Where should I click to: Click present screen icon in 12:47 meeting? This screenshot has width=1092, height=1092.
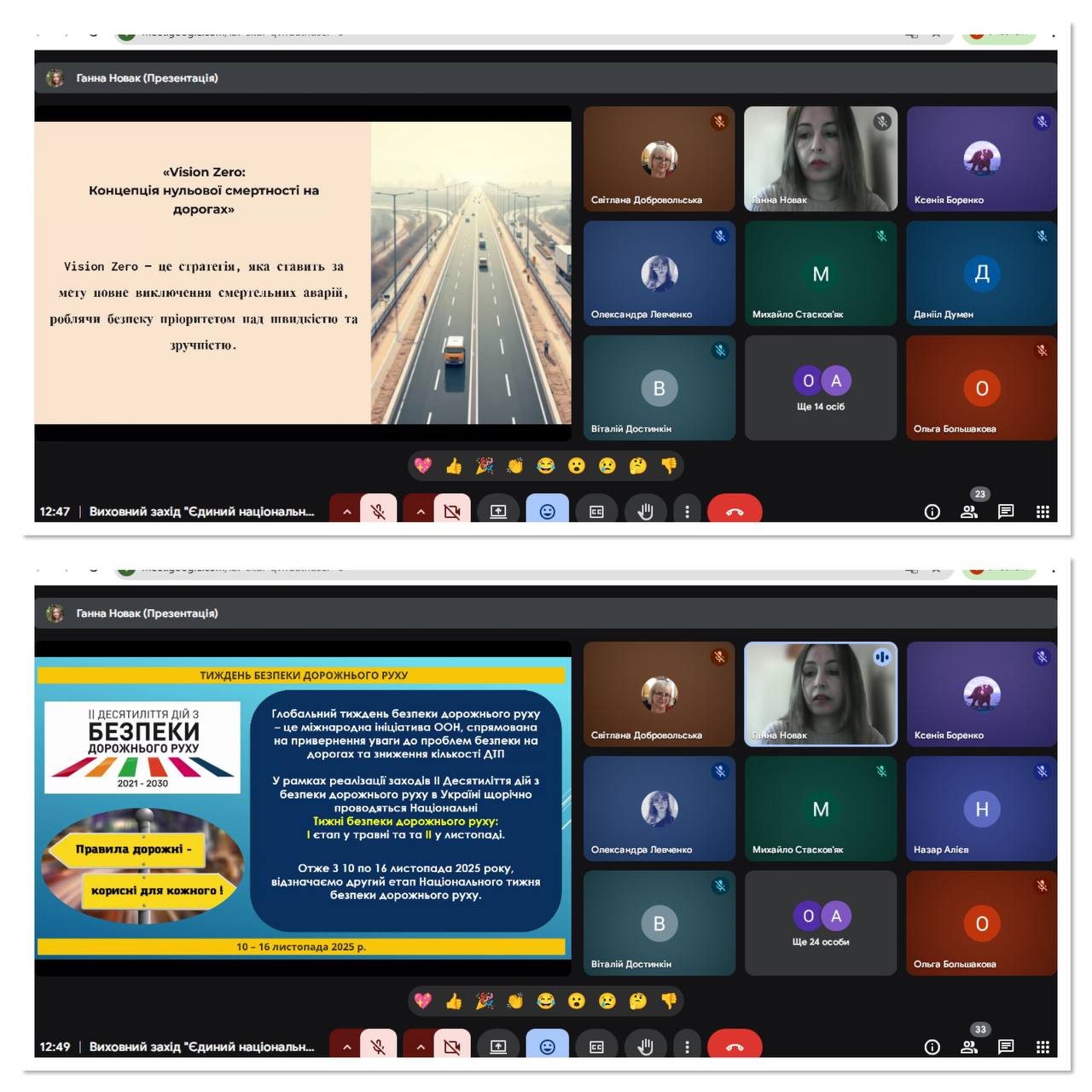[x=498, y=511]
